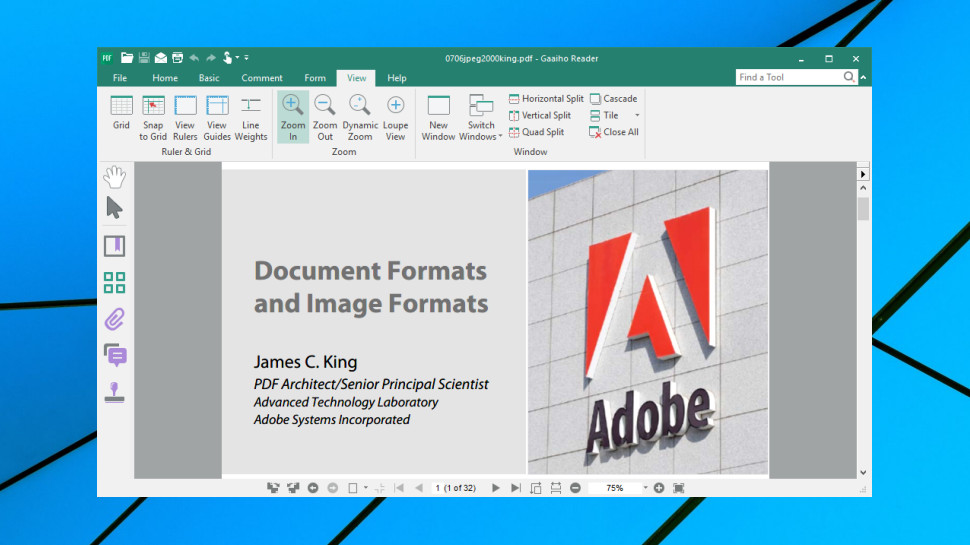Click the fit width icon in status bar
The height and width of the screenshot is (545, 970).
tap(556, 488)
